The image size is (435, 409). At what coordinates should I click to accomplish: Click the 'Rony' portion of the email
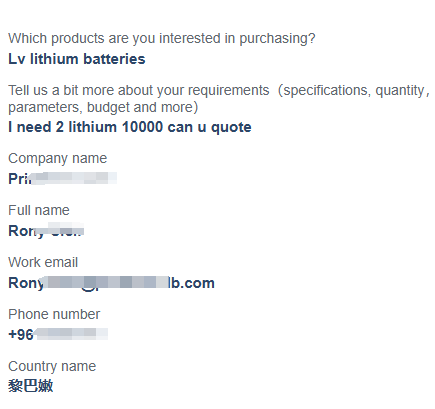click(26, 283)
